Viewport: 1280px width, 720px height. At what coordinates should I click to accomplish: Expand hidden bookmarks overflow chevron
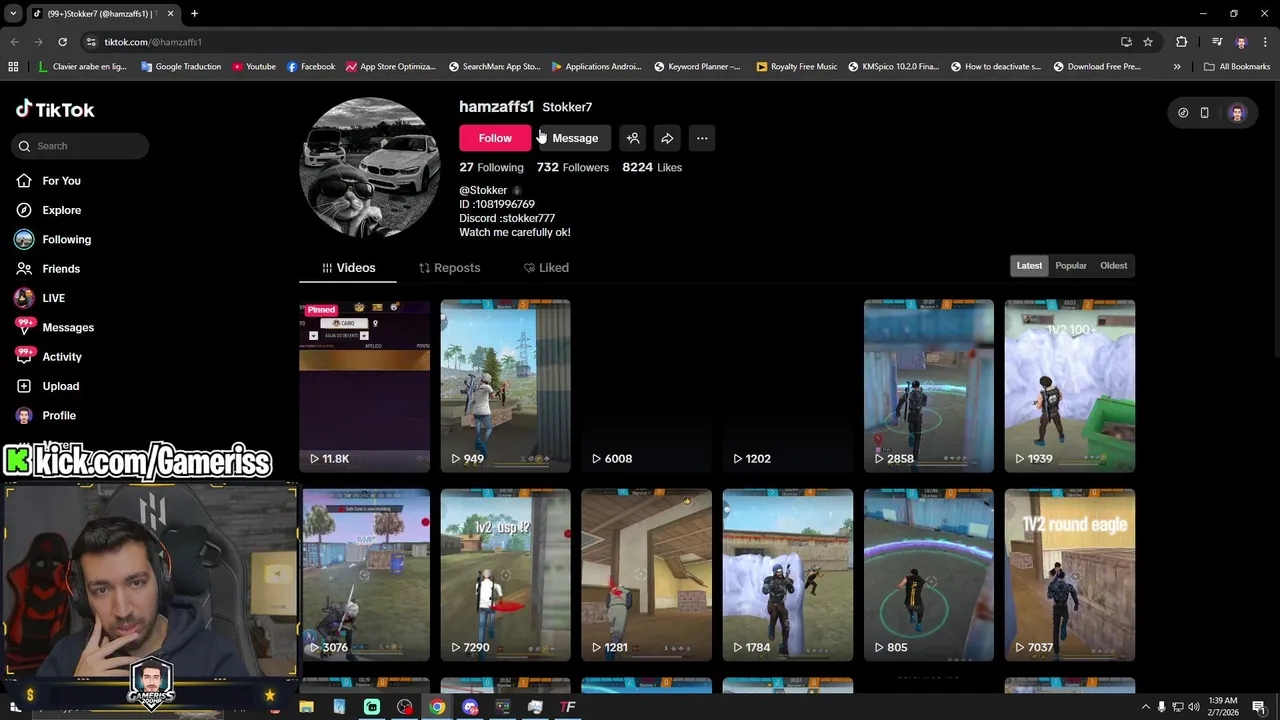pyautogui.click(x=1177, y=67)
